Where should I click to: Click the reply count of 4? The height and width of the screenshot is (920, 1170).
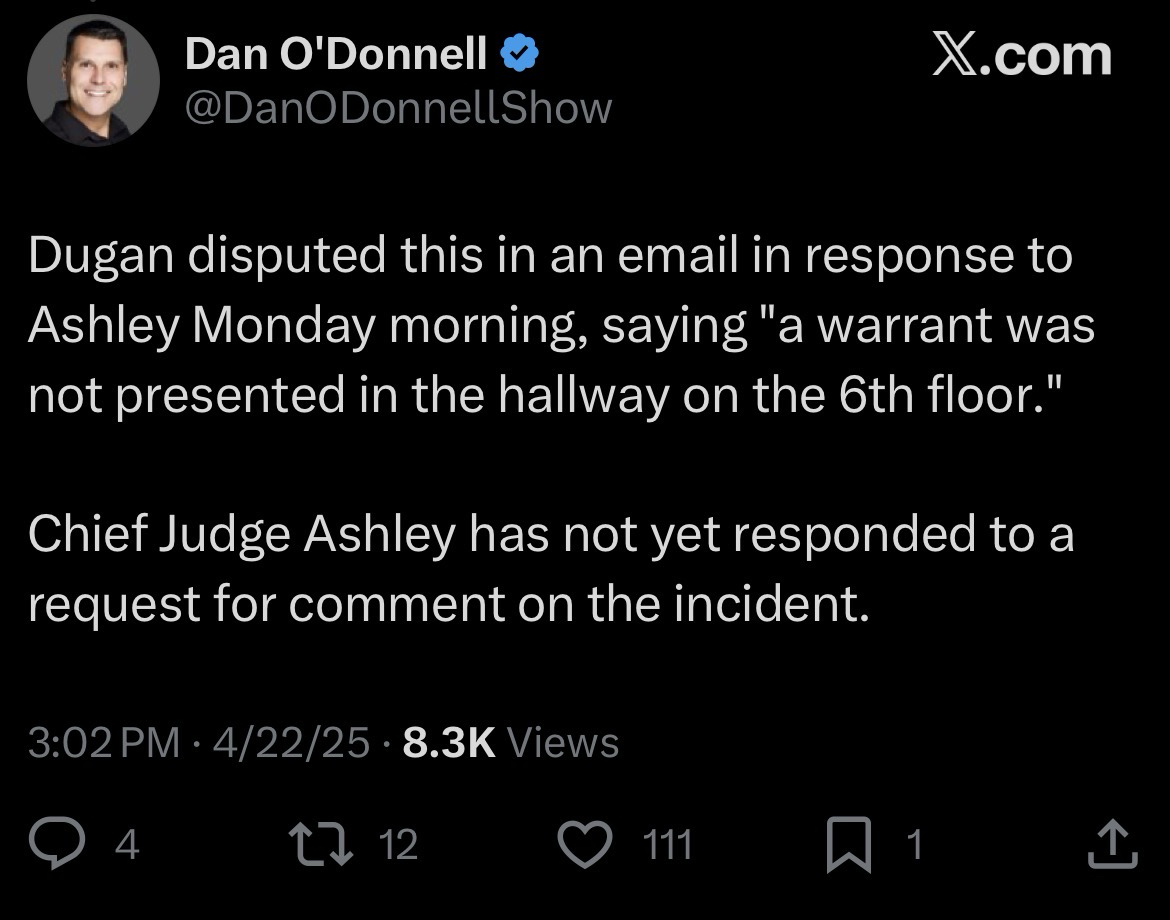click(127, 847)
